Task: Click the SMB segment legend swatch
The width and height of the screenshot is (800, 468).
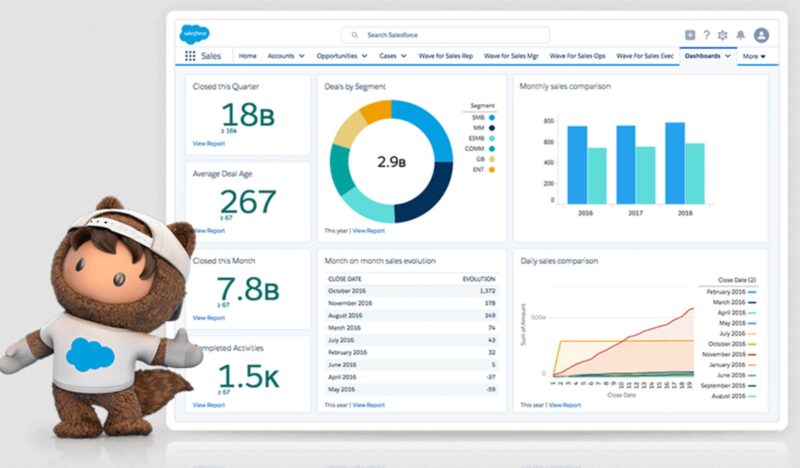Action: tap(492, 117)
